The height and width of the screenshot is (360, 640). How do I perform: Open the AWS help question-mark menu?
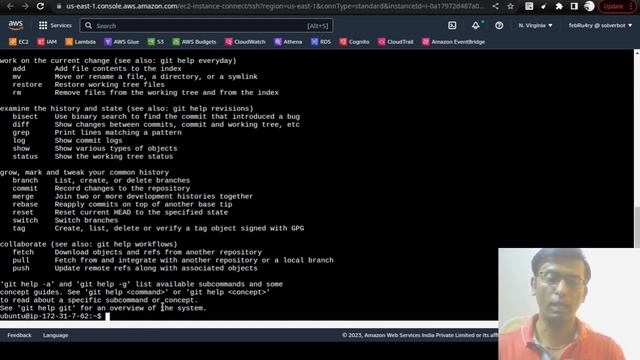(499, 25)
